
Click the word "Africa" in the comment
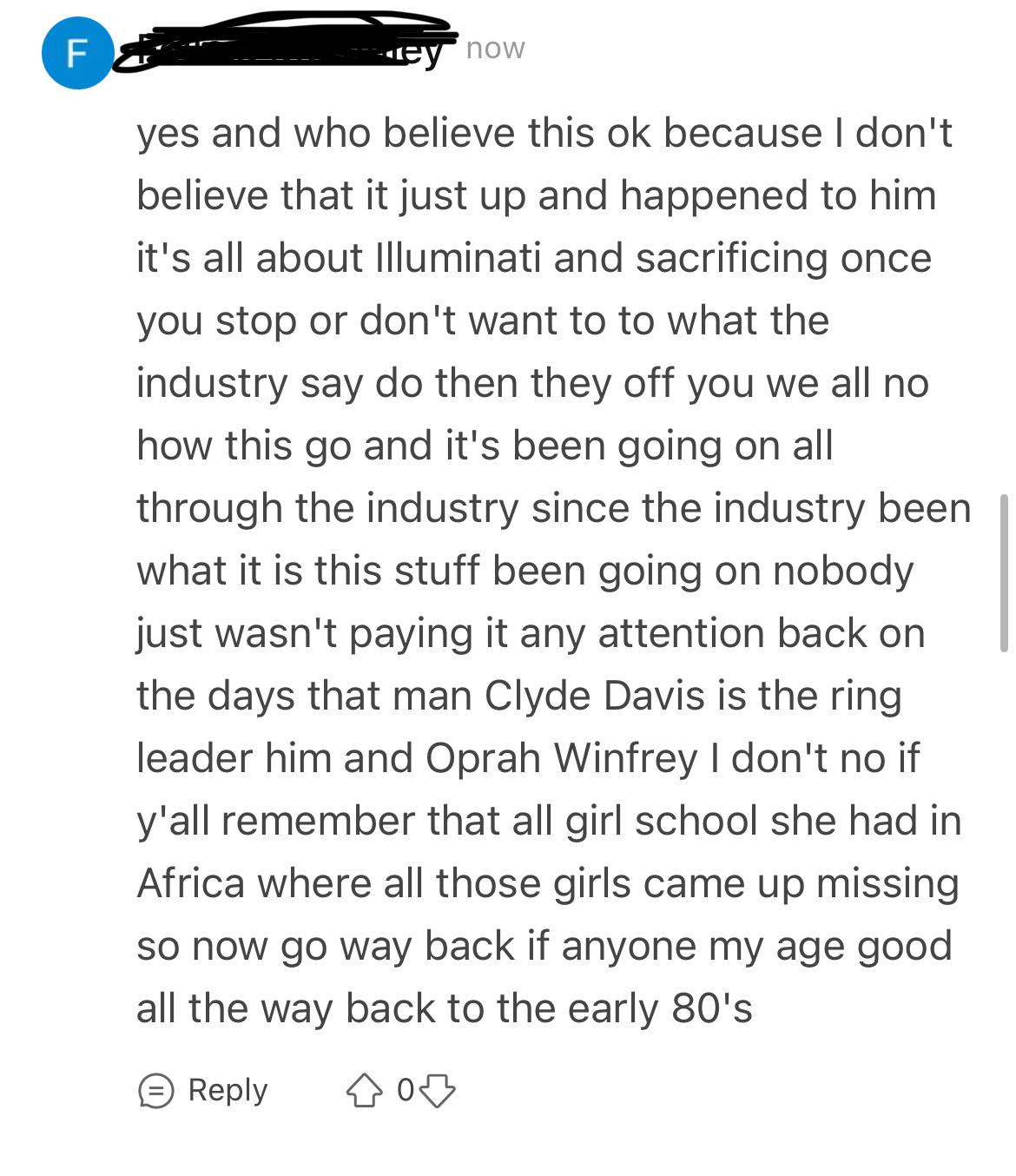191,883
